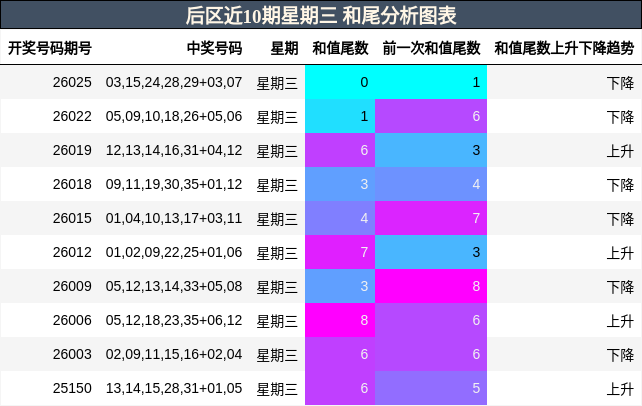Click the magenta 和值尾数 cell 7 for 26012

point(340,252)
